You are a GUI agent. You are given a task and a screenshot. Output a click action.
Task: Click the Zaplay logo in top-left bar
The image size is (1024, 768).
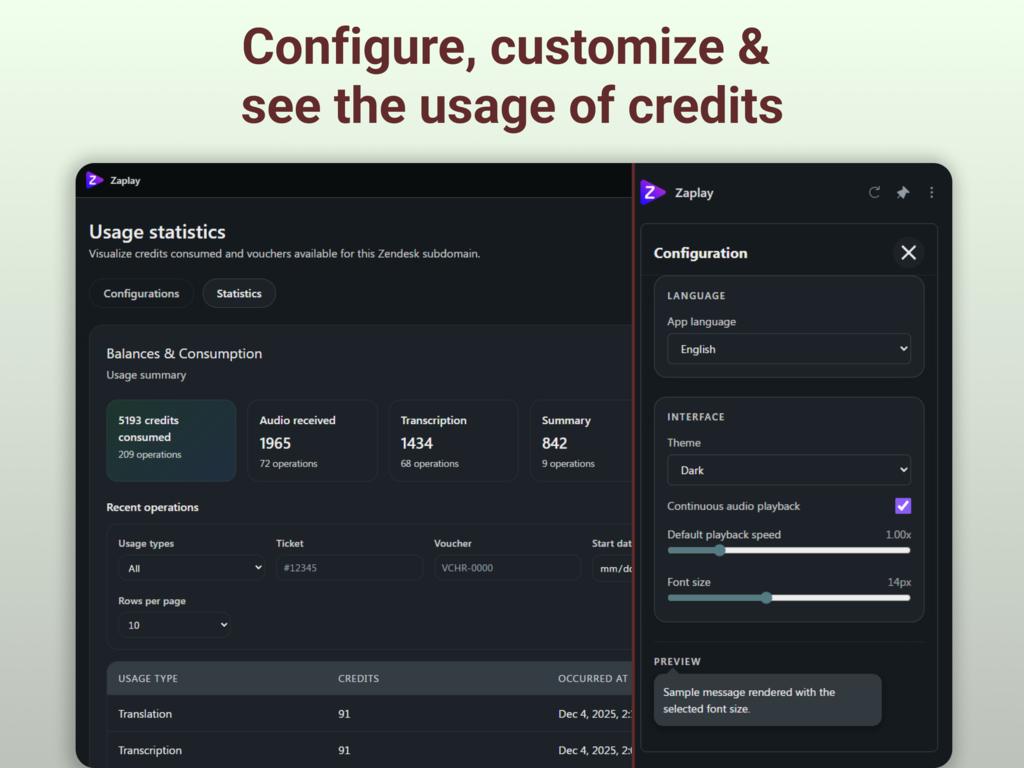(95, 180)
